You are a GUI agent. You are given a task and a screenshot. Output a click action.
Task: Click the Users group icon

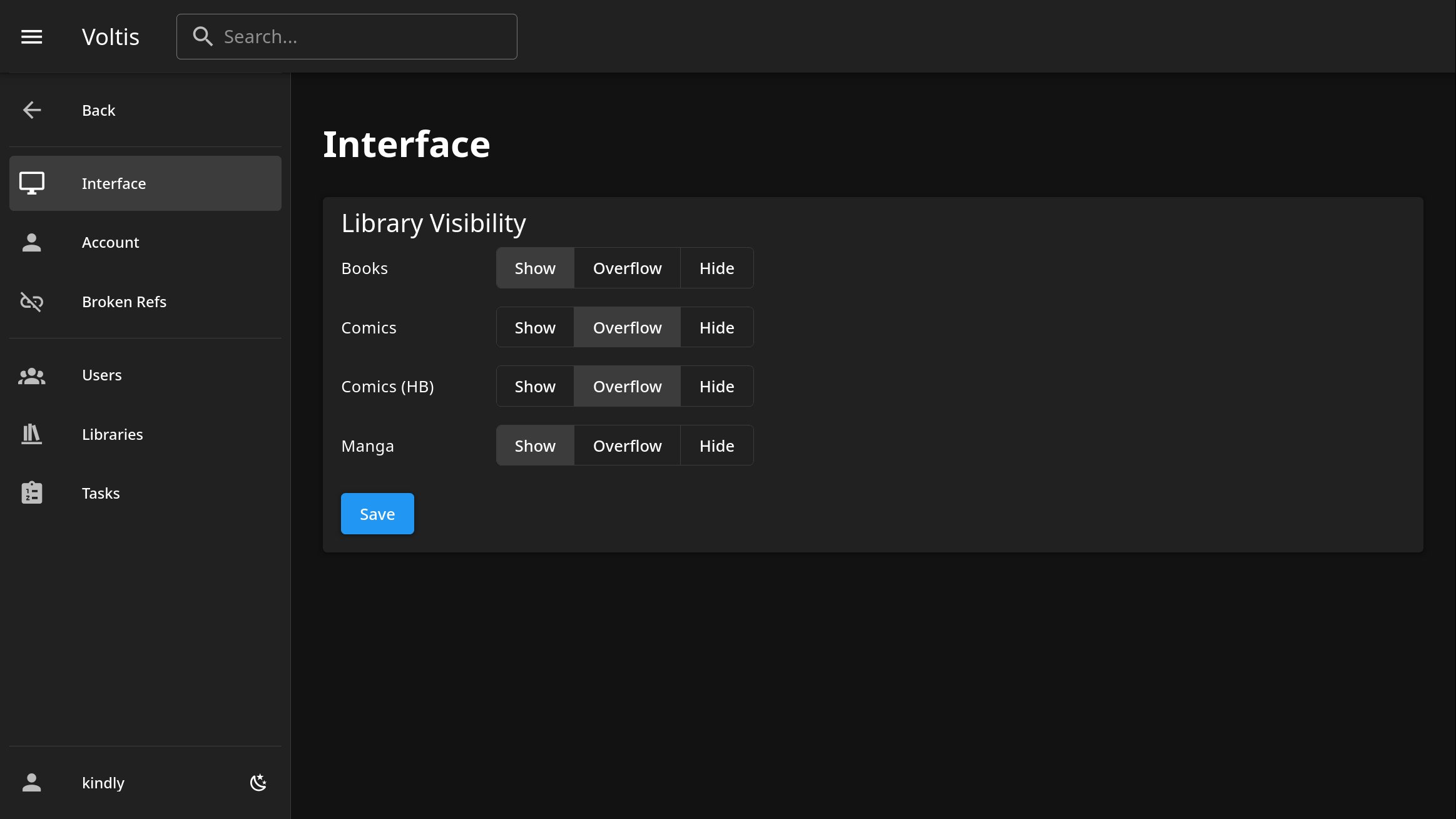click(x=31, y=375)
